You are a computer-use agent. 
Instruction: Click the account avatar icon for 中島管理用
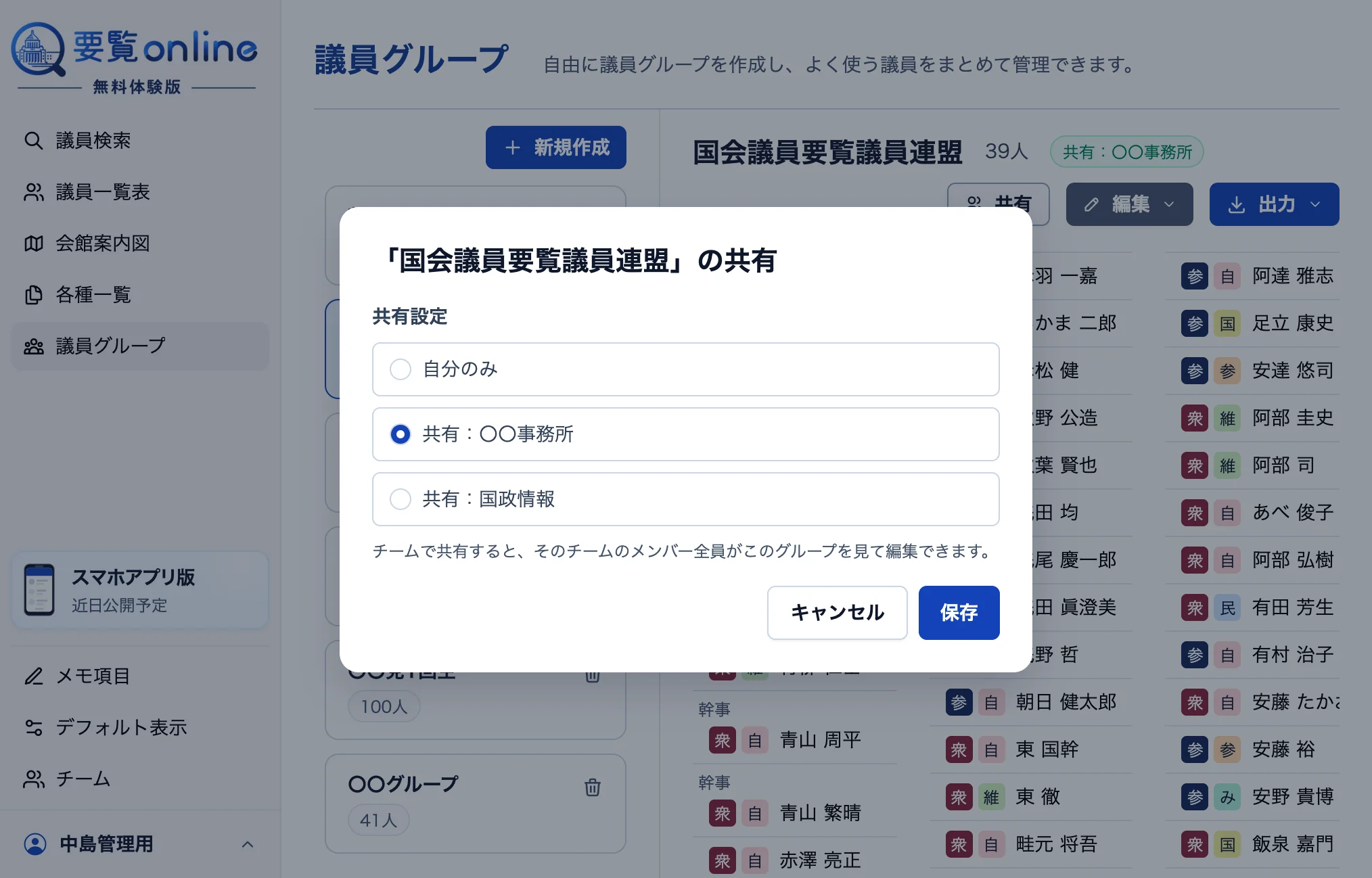point(35,844)
